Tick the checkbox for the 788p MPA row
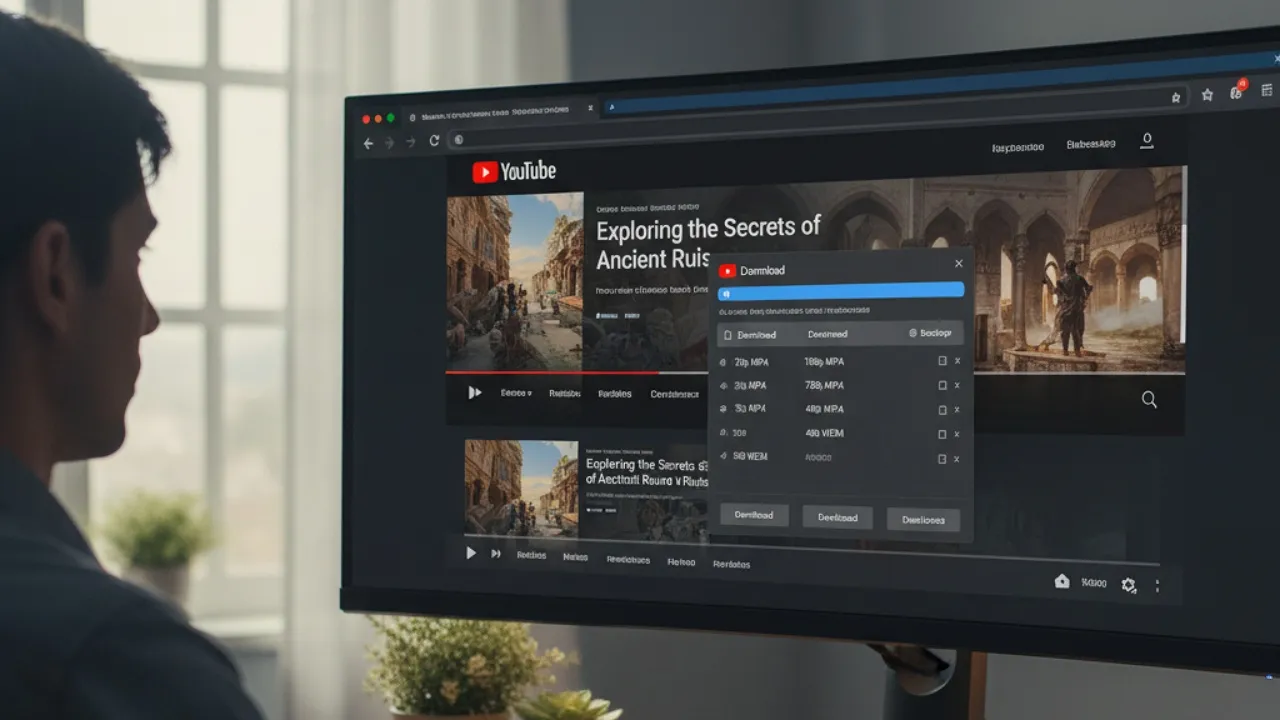 [942, 385]
